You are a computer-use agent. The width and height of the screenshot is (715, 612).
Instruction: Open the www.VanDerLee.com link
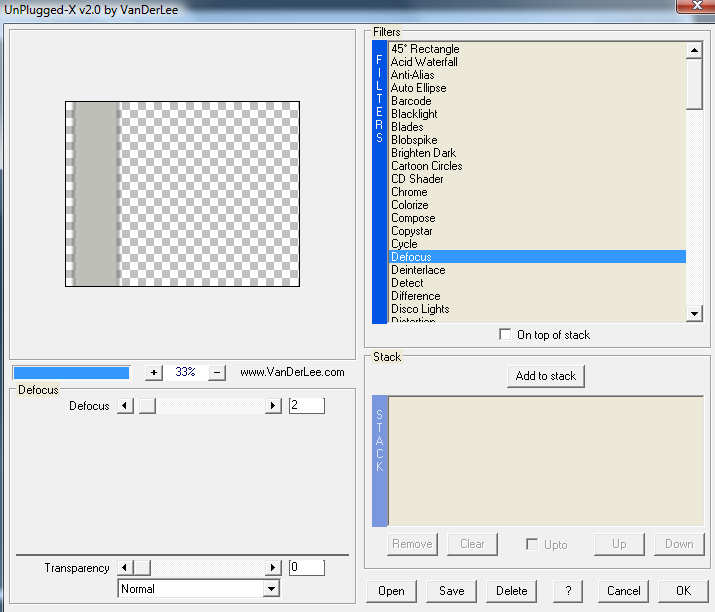point(292,372)
